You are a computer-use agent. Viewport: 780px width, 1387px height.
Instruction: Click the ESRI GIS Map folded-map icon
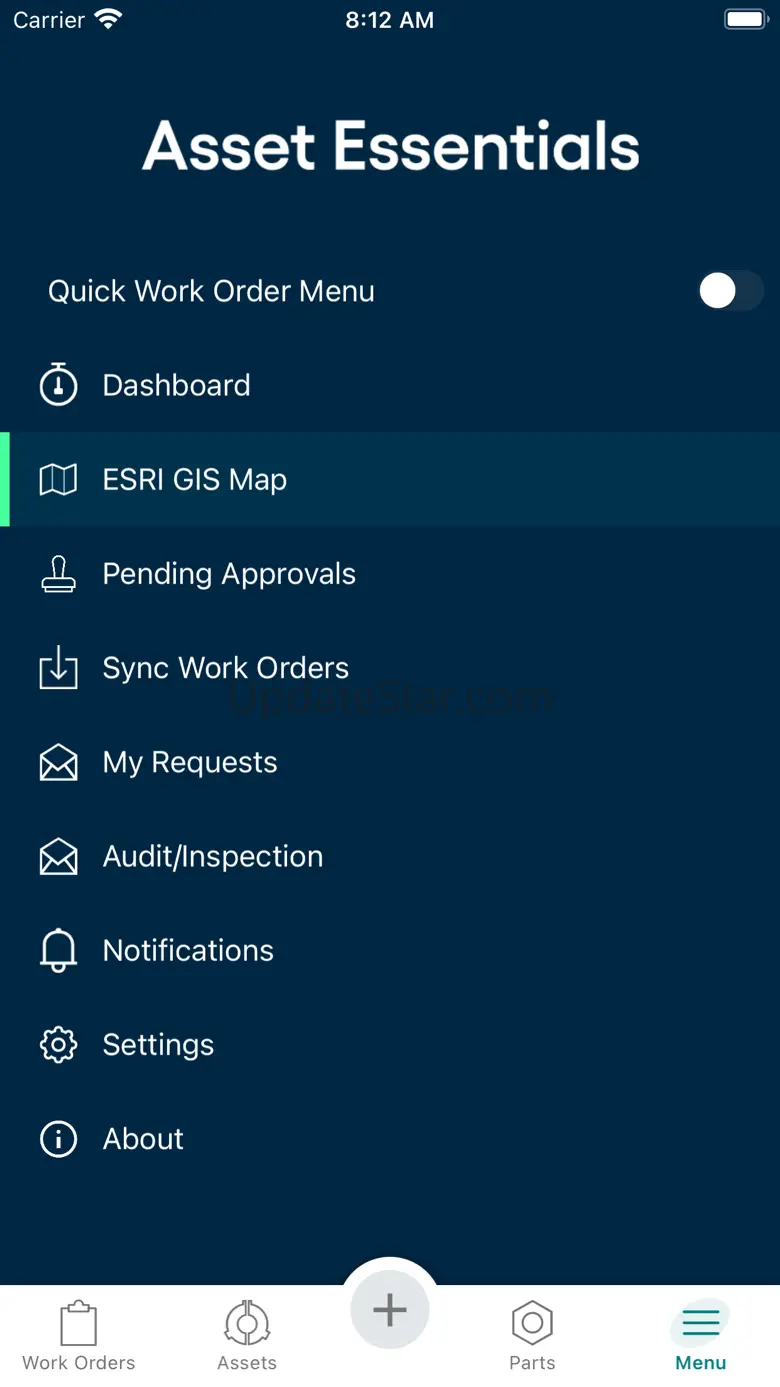pos(58,480)
